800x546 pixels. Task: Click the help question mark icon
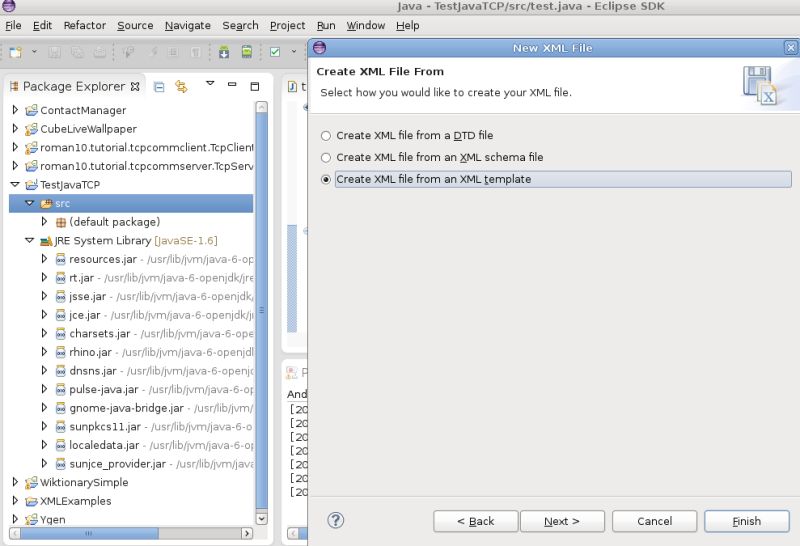[x=335, y=520]
